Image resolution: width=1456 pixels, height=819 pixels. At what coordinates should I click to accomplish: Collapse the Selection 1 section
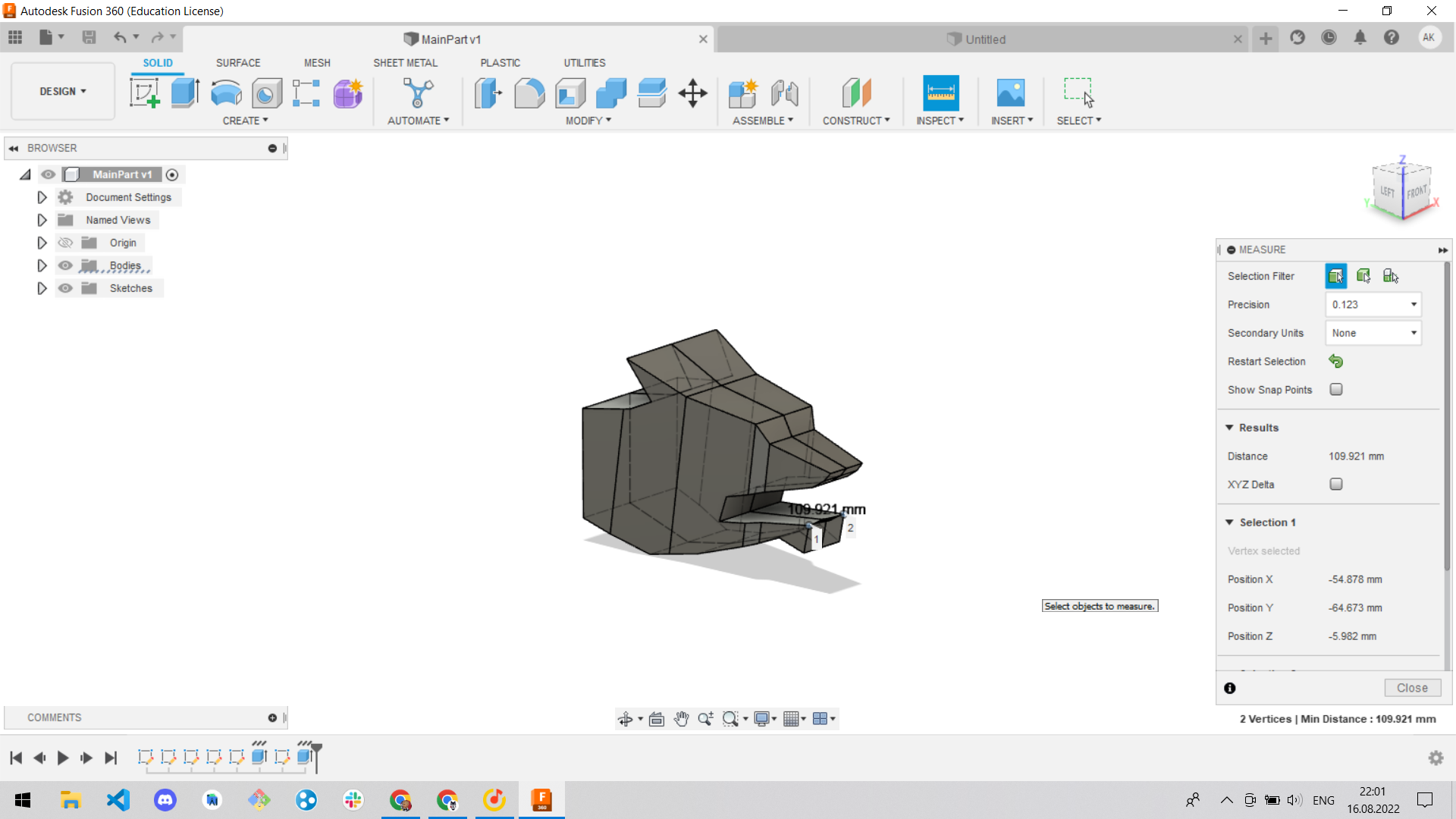coord(1229,522)
